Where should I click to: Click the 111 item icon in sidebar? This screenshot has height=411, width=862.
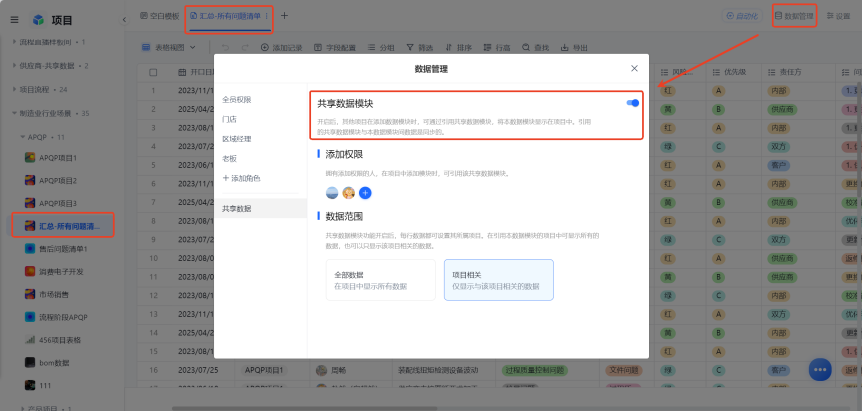pos(30,386)
